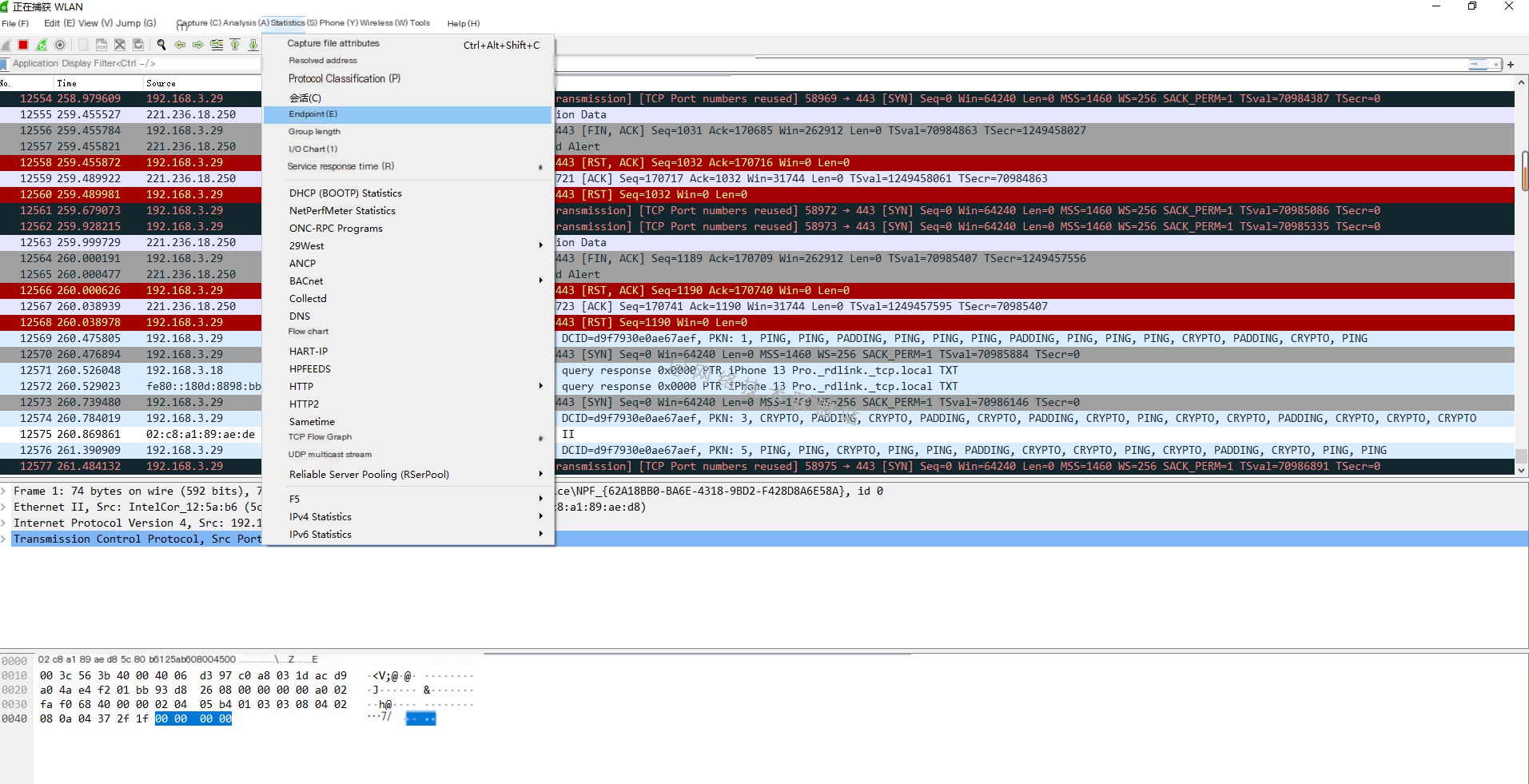
Task: Click the plus icon beside the filter bar
Action: tap(1511, 64)
